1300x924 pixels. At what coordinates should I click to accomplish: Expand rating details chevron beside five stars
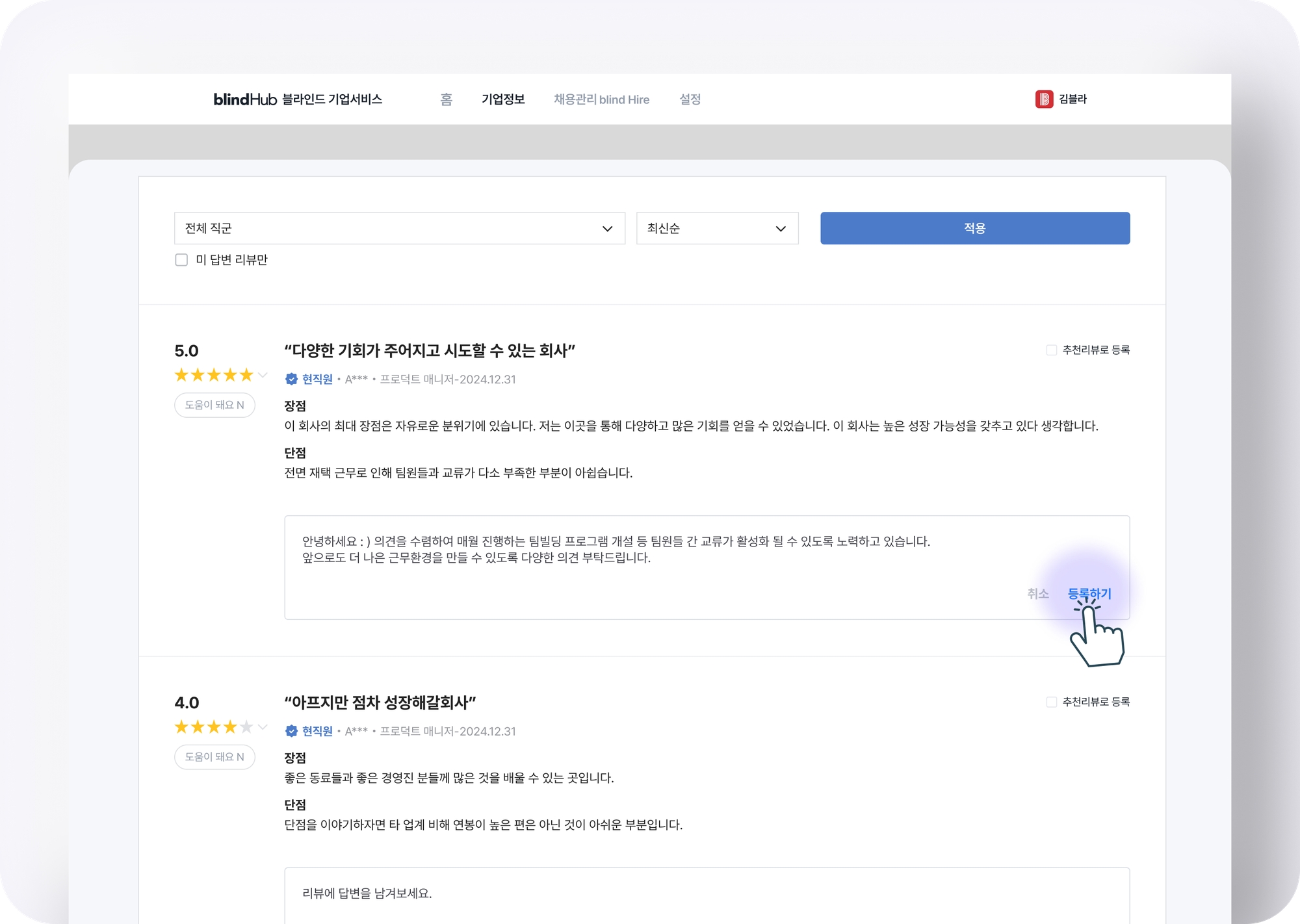[x=263, y=375]
